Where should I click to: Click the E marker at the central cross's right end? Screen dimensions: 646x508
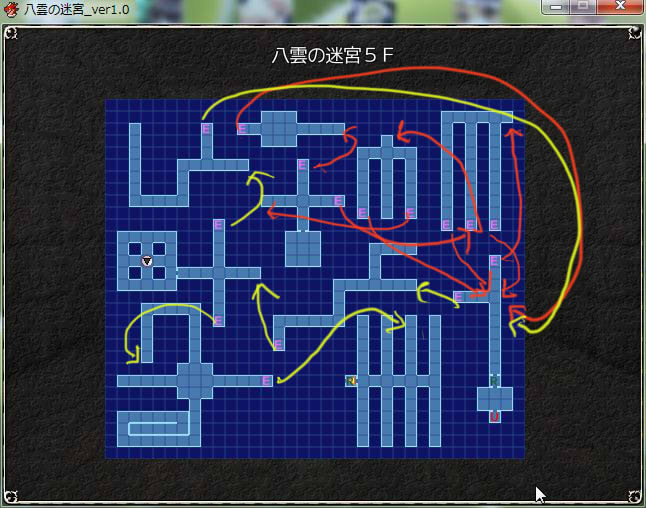click(x=338, y=201)
